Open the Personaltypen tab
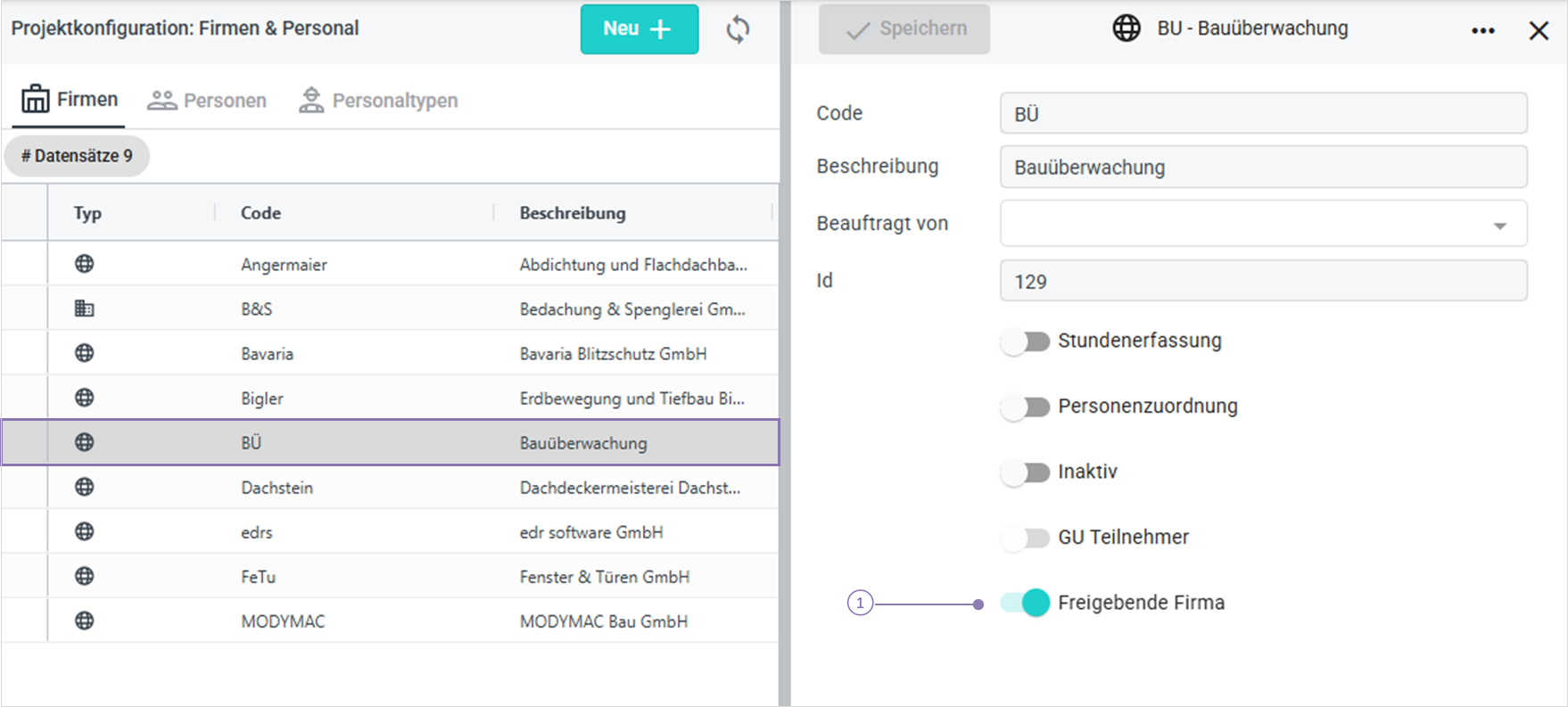Image resolution: width=1568 pixels, height=707 pixels. click(x=378, y=101)
